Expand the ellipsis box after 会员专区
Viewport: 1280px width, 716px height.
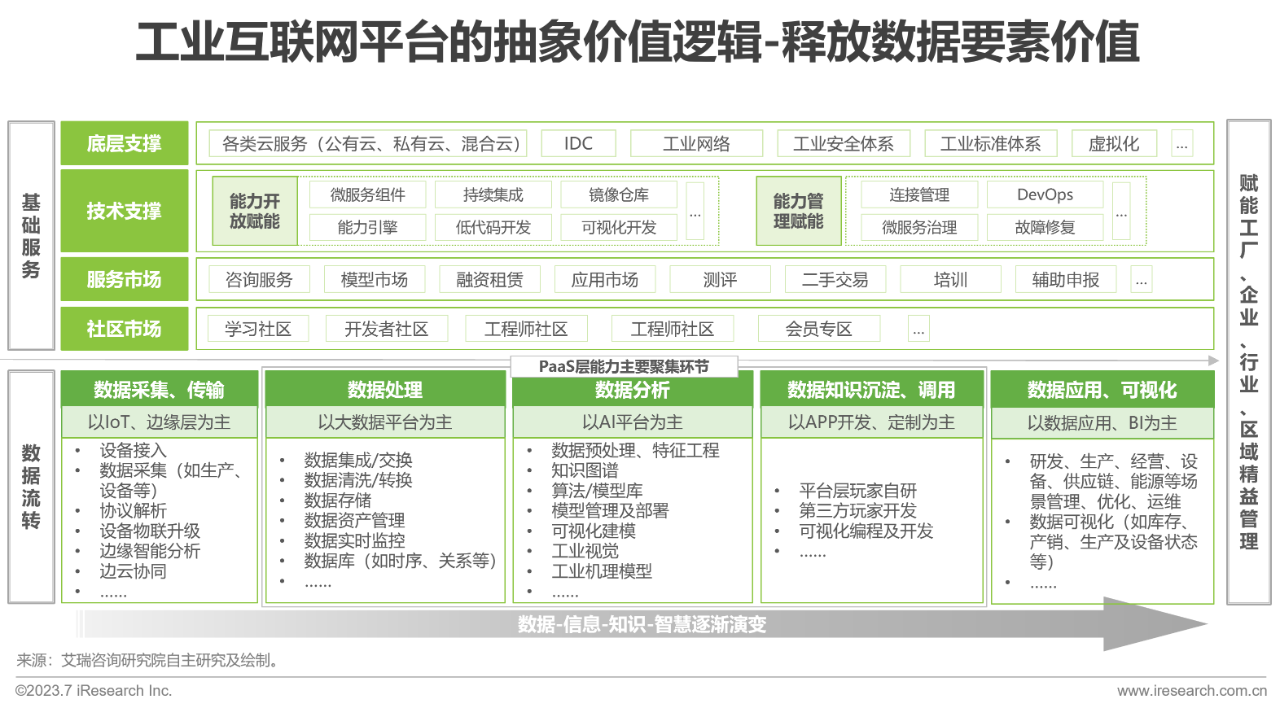[x=918, y=329]
